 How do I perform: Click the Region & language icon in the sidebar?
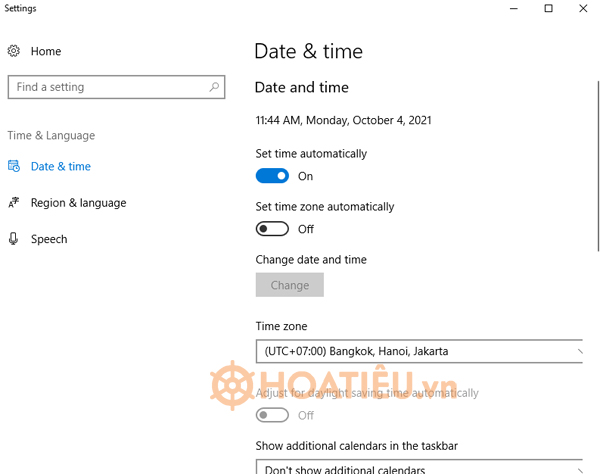point(14,203)
